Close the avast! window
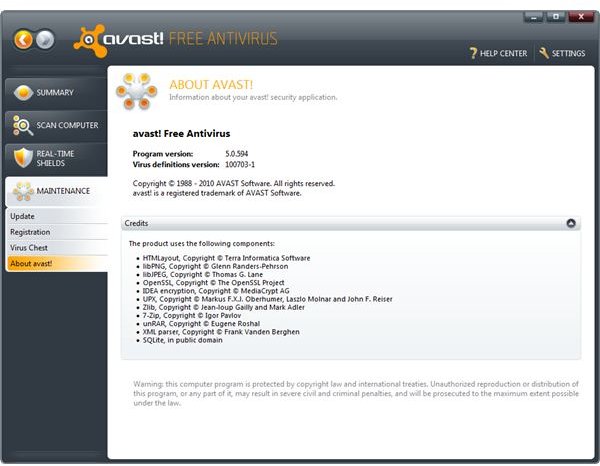 [x=581, y=17]
